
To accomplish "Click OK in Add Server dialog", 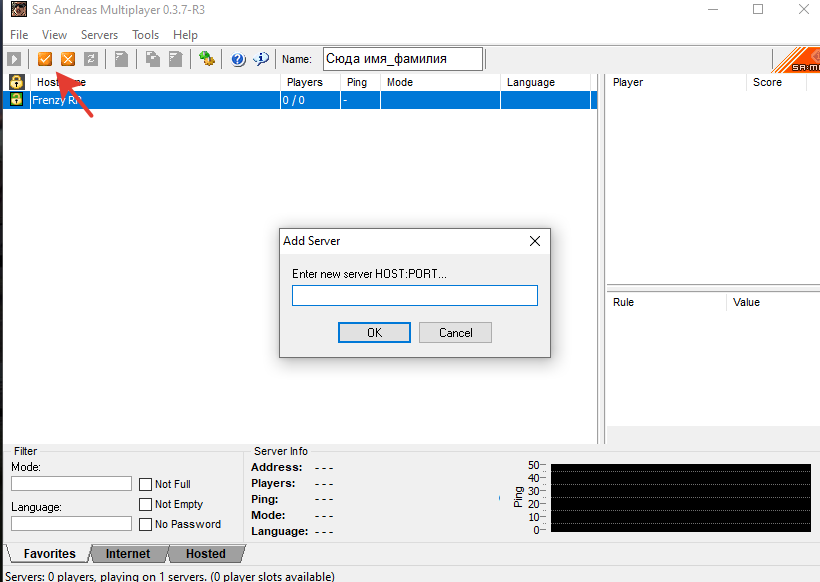I will (374, 333).
